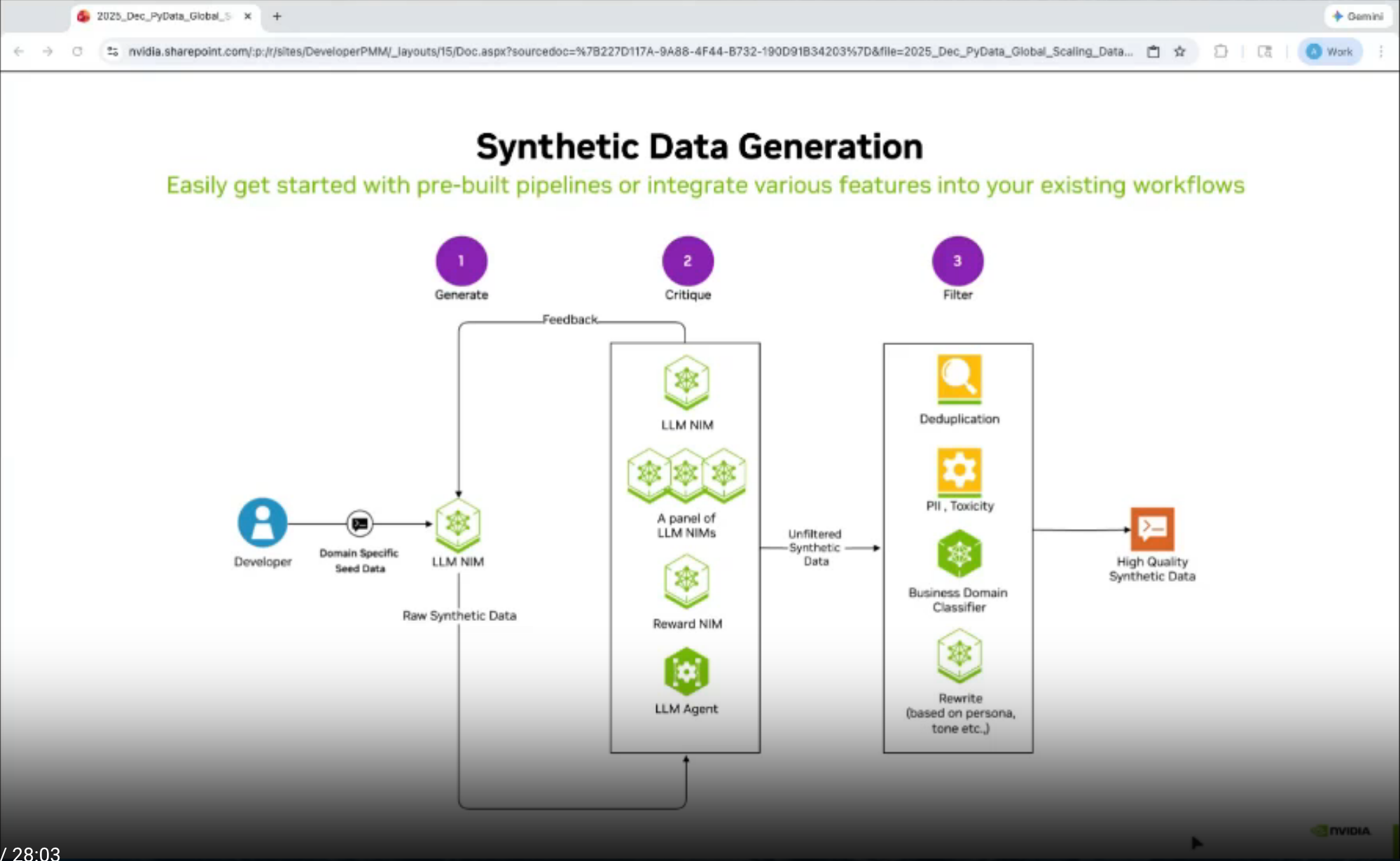Bookmark this page with star icon
The image size is (1400, 861).
click(1179, 51)
